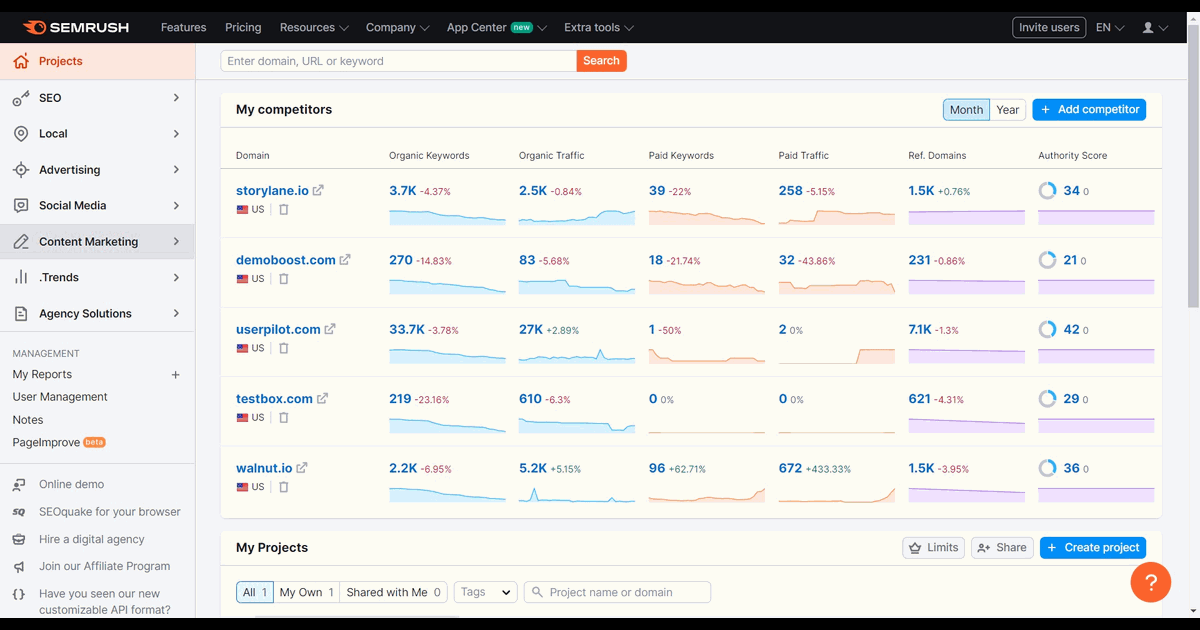
Task: Click walnut.io Paid Traffic trend chart
Action: click(x=837, y=494)
